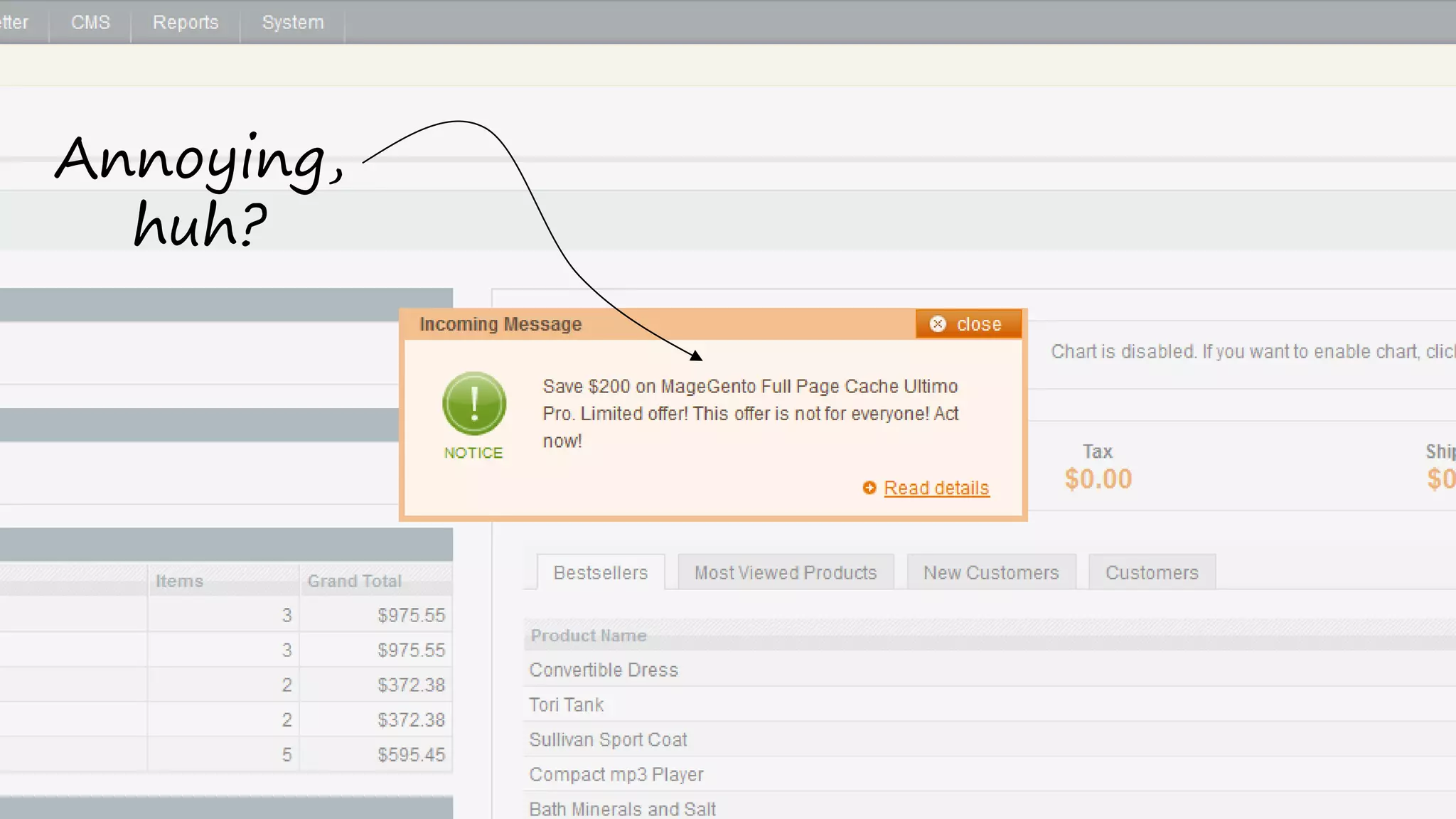Select the New Customers tab
This screenshot has height=819, width=1456.
[x=991, y=572]
